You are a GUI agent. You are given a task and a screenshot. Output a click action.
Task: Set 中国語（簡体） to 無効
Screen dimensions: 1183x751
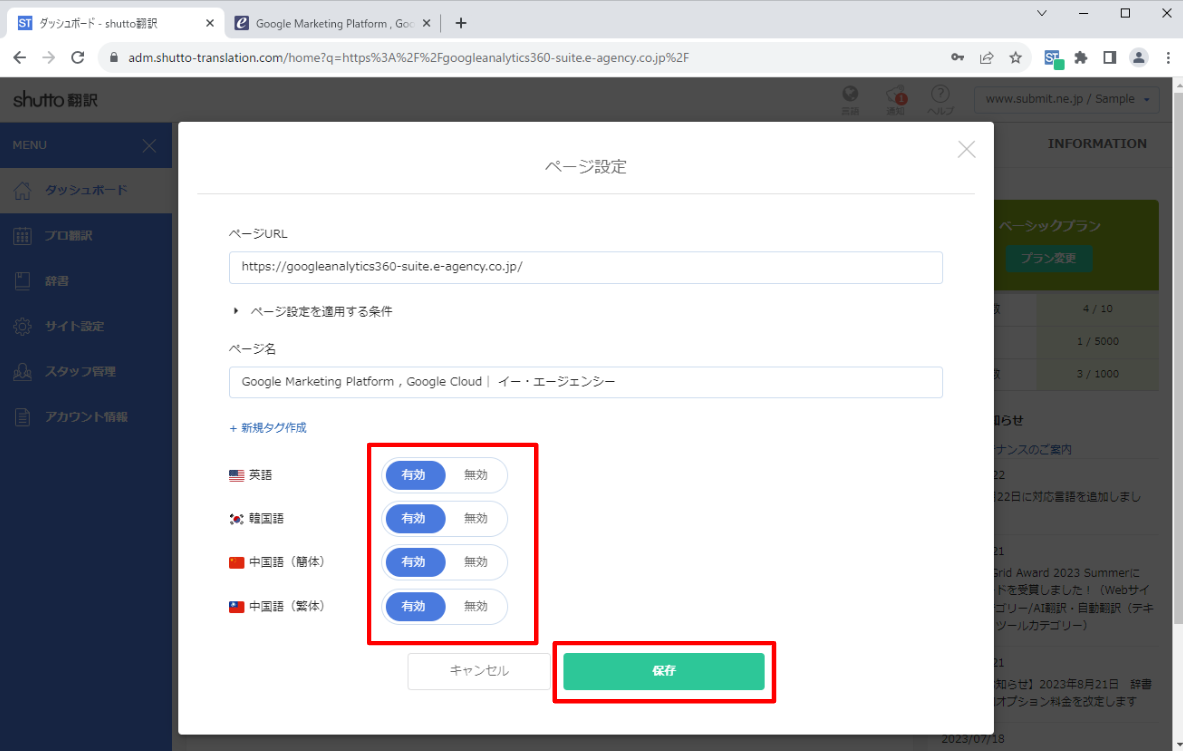click(475, 562)
